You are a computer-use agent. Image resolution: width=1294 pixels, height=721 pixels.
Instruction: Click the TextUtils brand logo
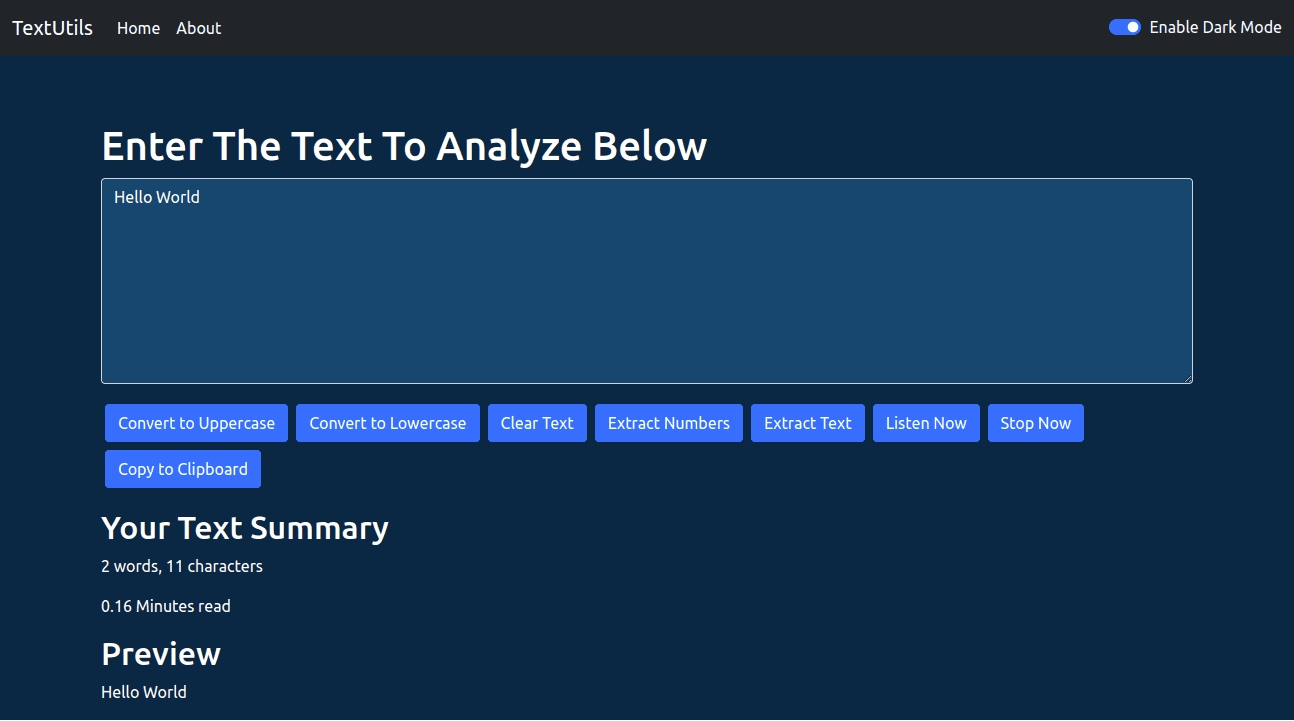pos(52,27)
